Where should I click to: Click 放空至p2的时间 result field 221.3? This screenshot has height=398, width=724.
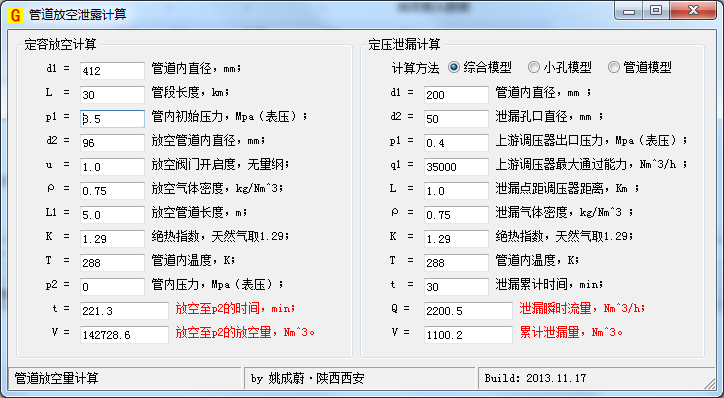(x=124, y=311)
